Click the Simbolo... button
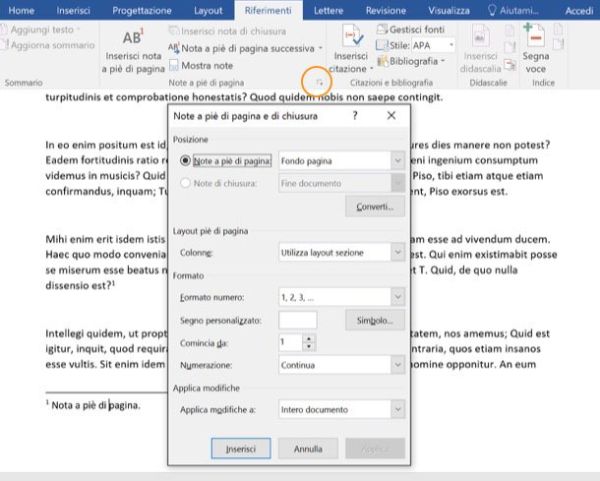The image size is (600, 481). tap(375, 320)
